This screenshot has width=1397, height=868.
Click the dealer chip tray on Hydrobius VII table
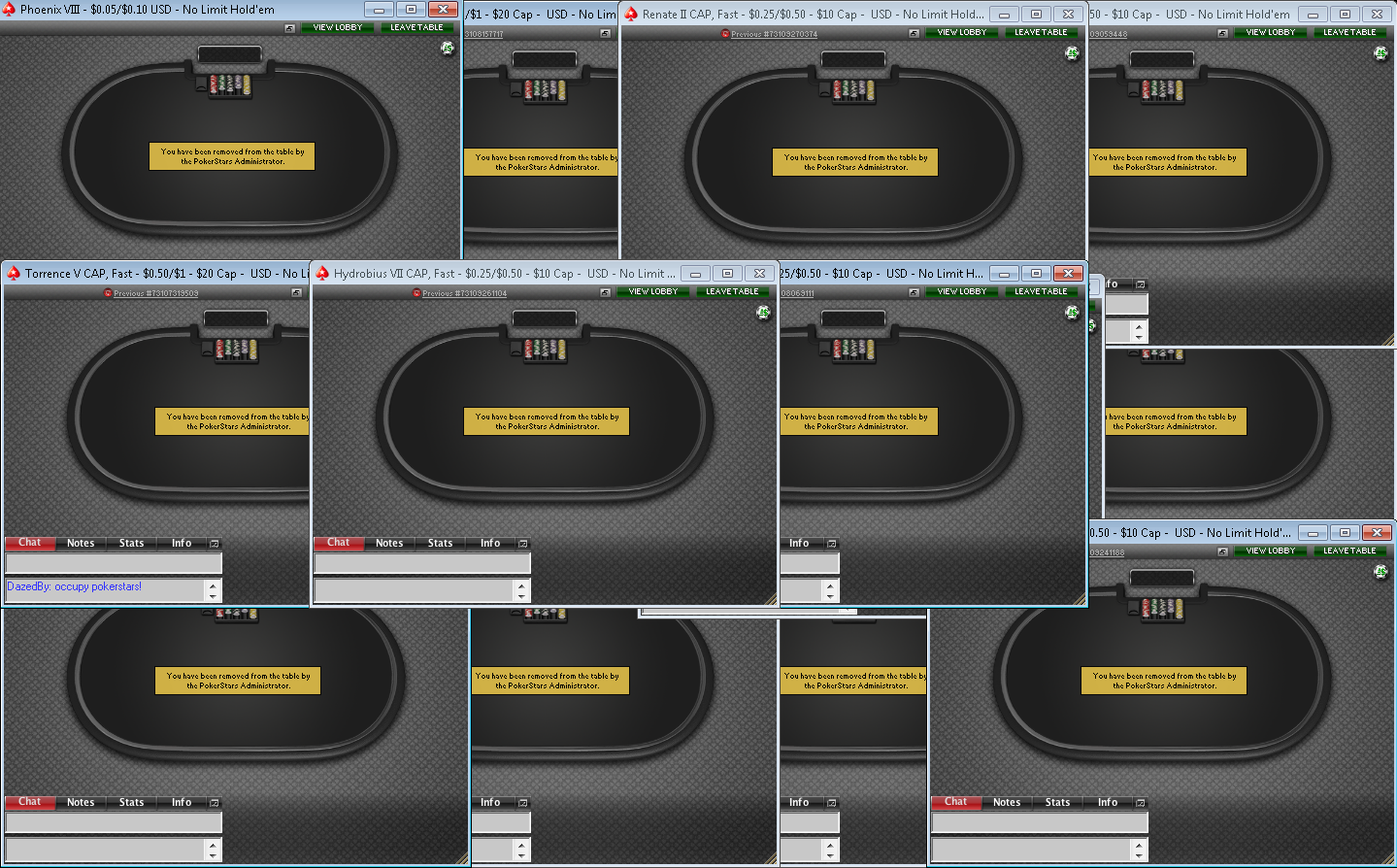[x=545, y=350]
